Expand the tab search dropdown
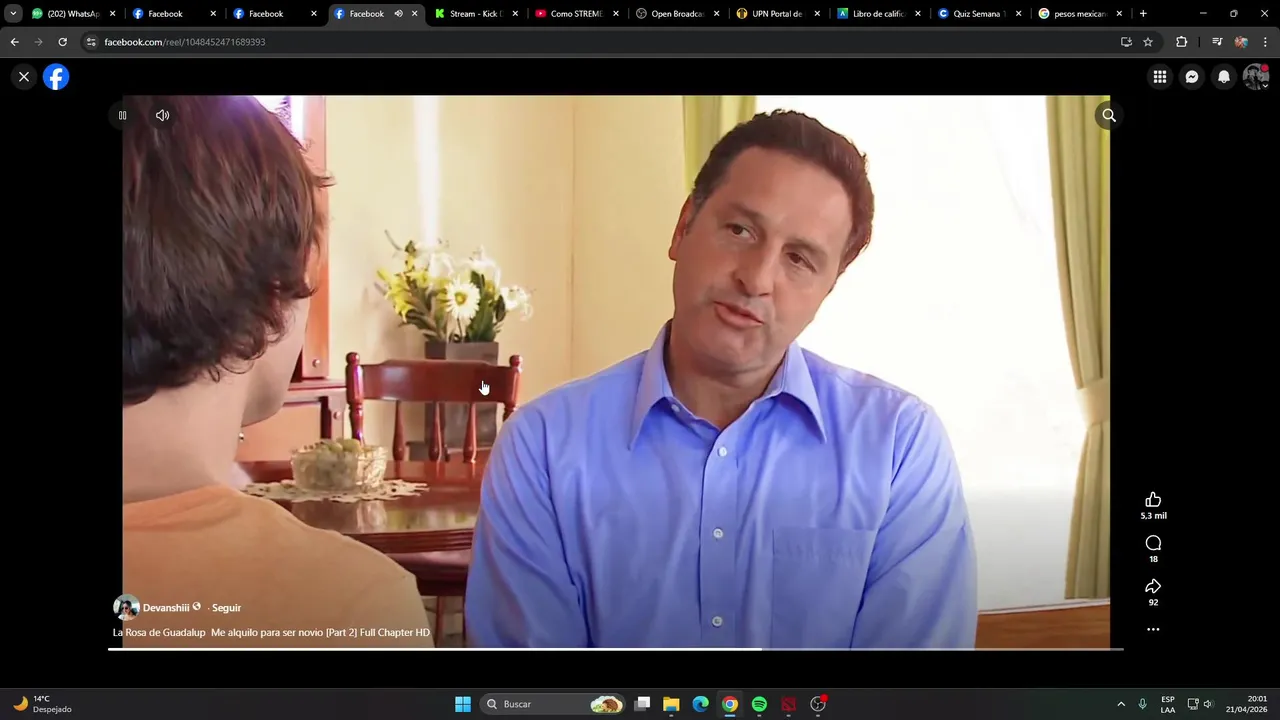Image resolution: width=1280 pixels, height=720 pixels. pos(13,14)
